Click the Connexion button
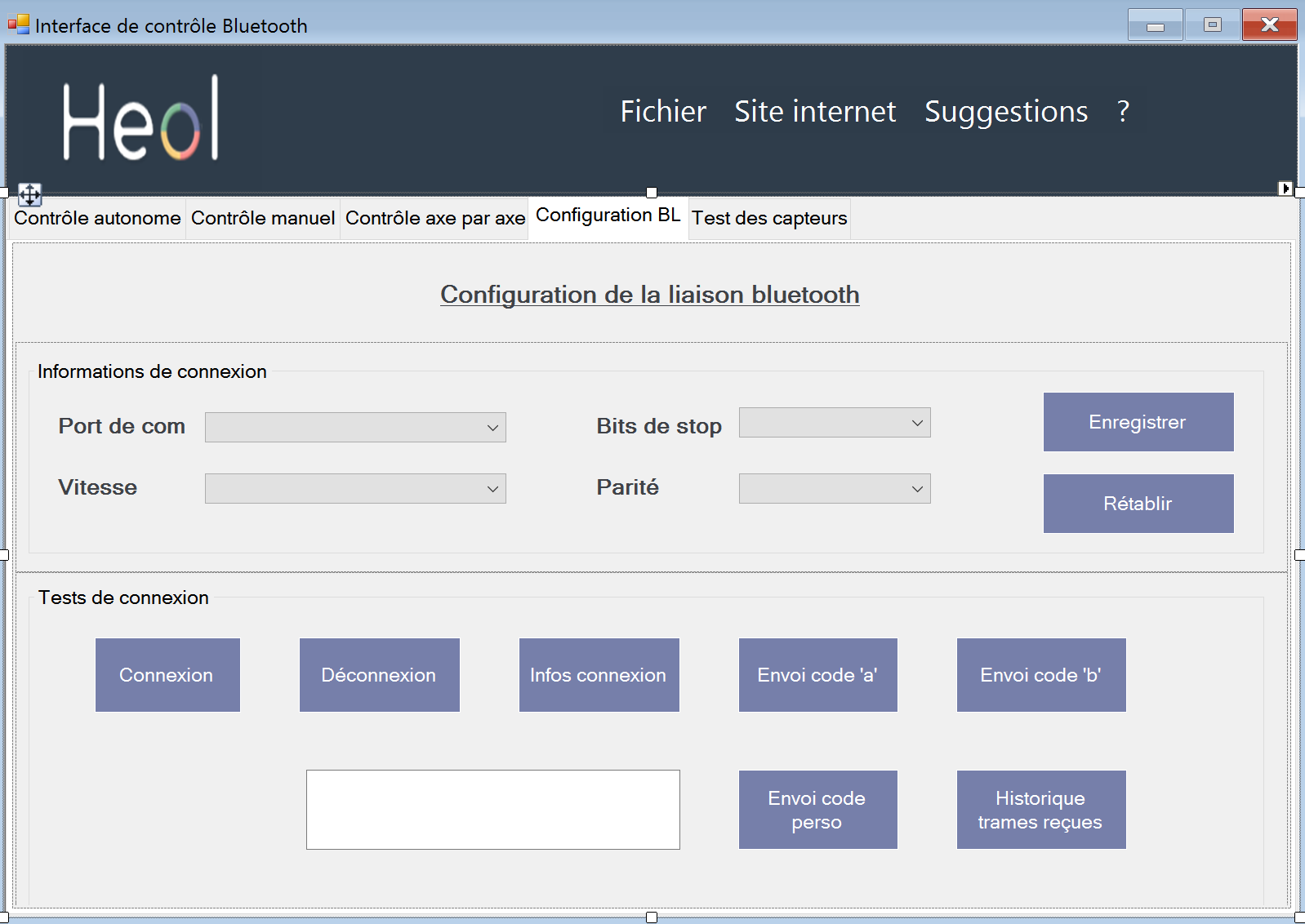This screenshot has height=924, width=1305. tap(167, 675)
